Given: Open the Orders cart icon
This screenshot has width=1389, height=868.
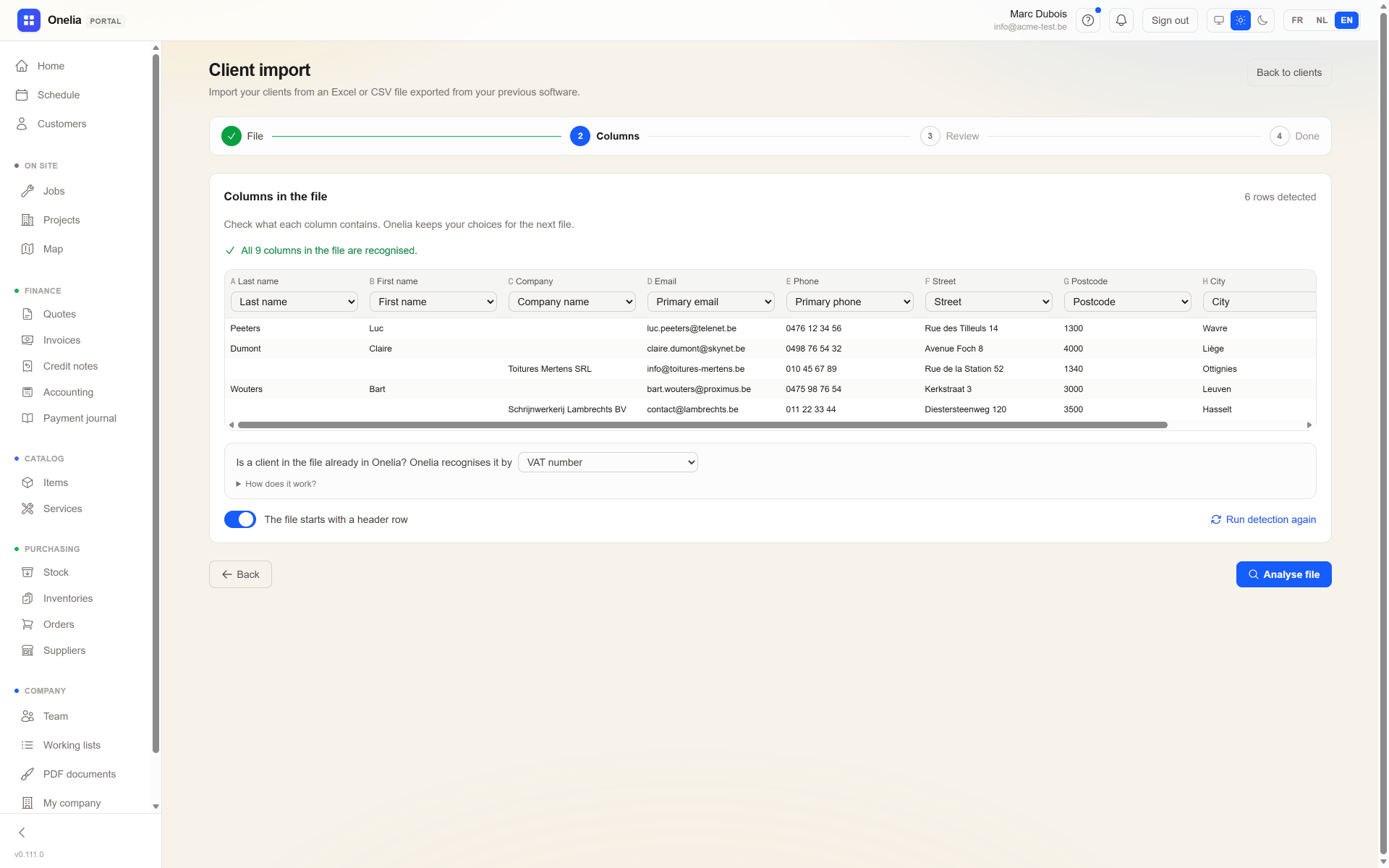Looking at the screenshot, I should (27, 624).
